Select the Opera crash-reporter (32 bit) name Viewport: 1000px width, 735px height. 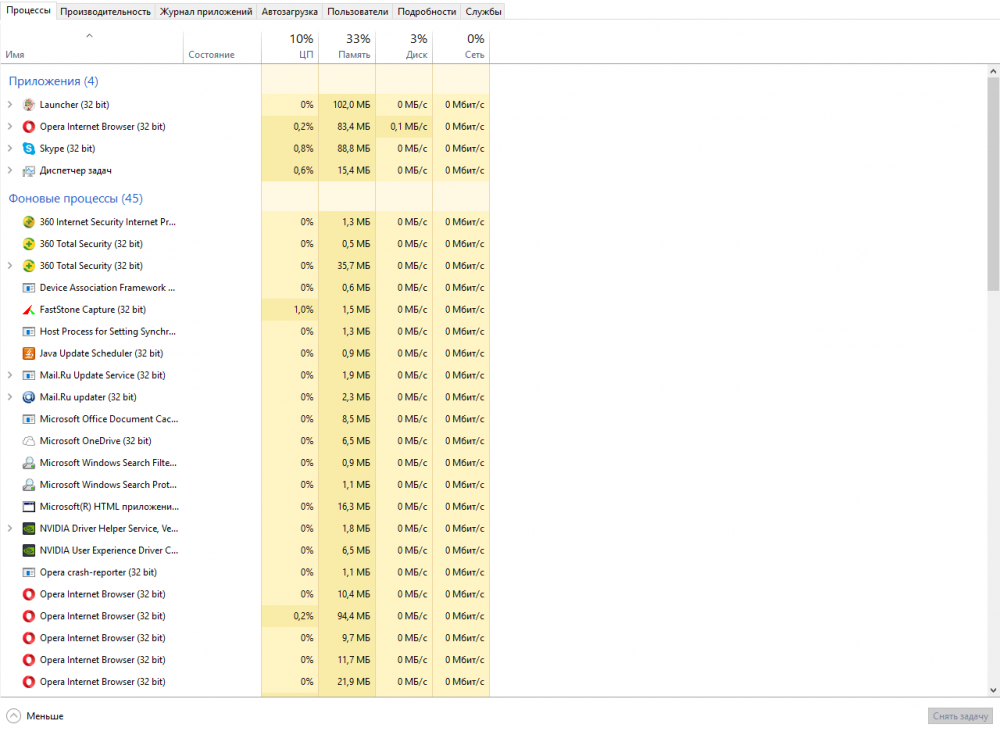coord(98,572)
